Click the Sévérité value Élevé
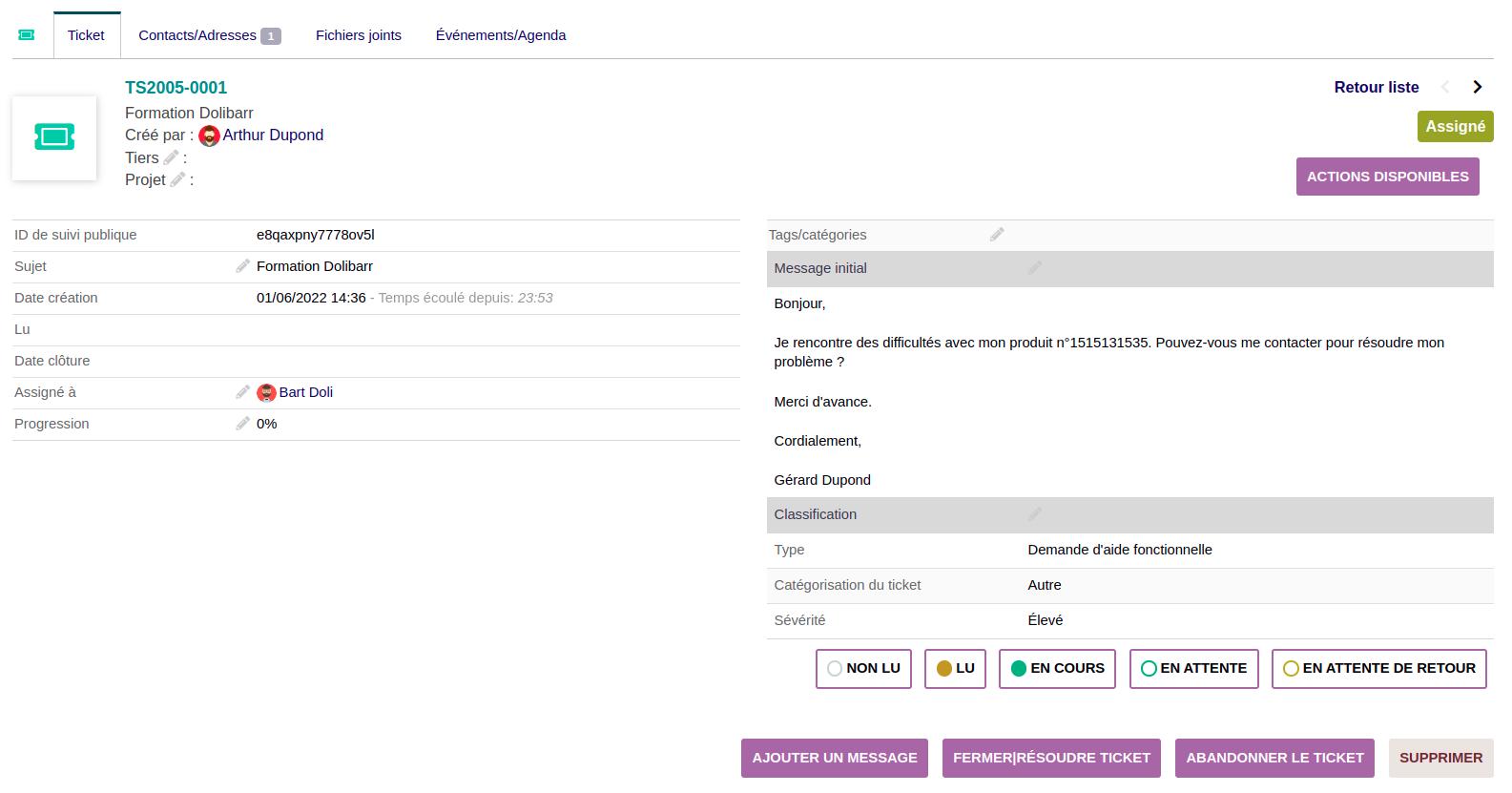Image resolution: width=1512 pixels, height=793 pixels. coord(1046,620)
